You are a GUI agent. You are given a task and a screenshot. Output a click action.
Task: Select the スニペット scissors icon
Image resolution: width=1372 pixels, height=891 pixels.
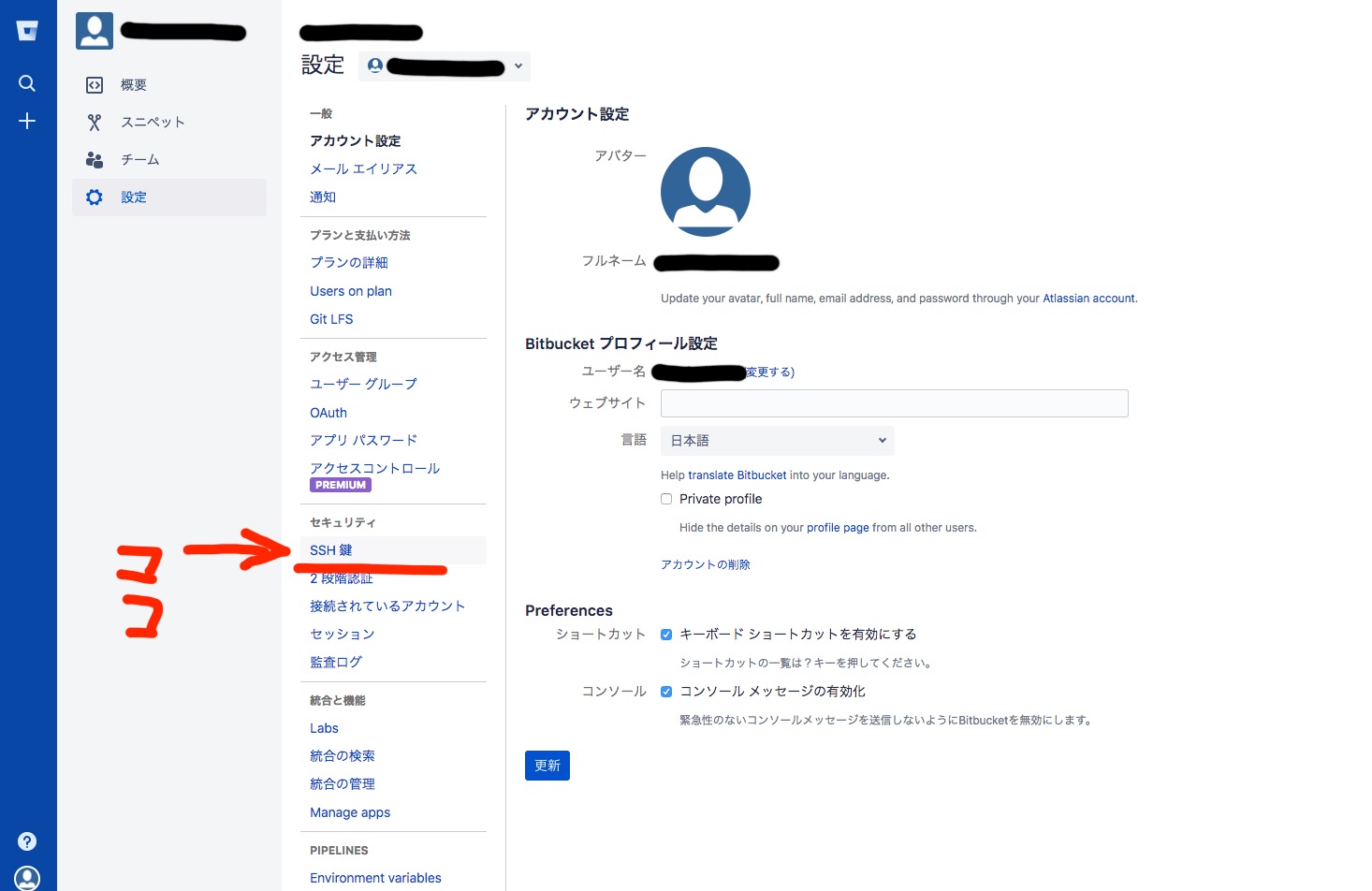point(94,122)
